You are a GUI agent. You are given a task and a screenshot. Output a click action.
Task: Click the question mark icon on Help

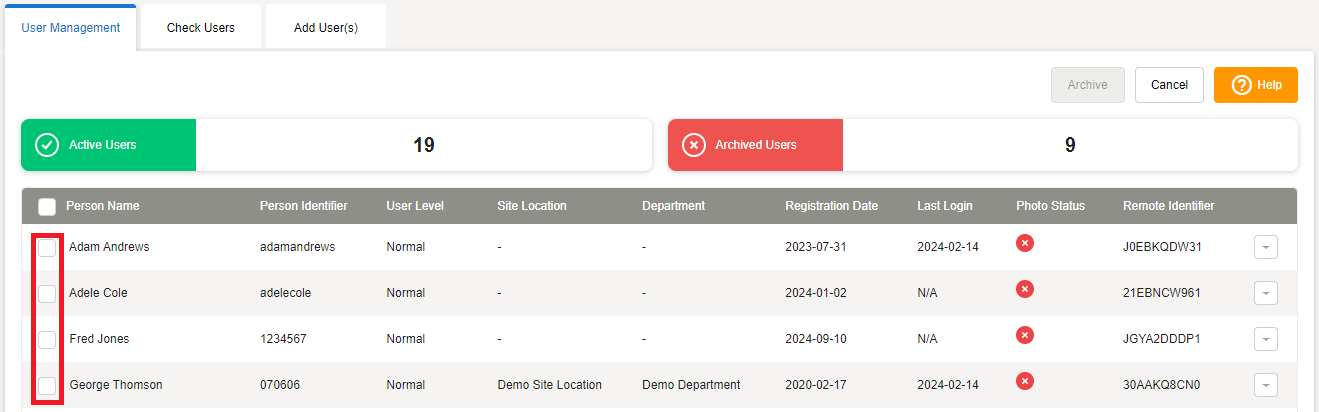[x=1241, y=85]
